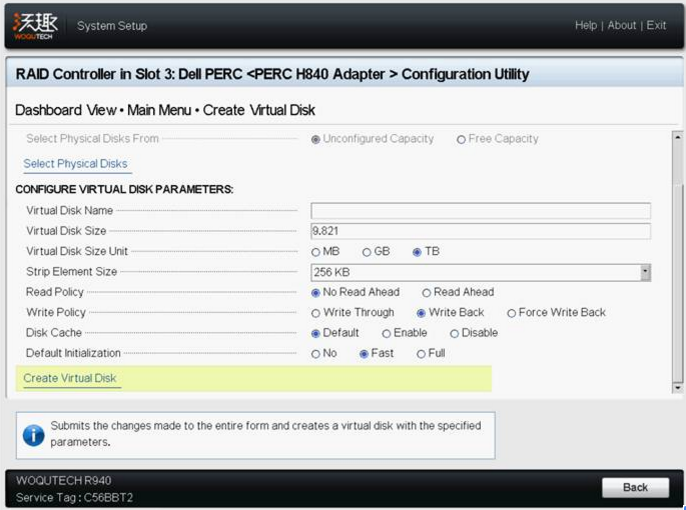
Task: Click the Select Physical Disks link
Action: coord(75,164)
